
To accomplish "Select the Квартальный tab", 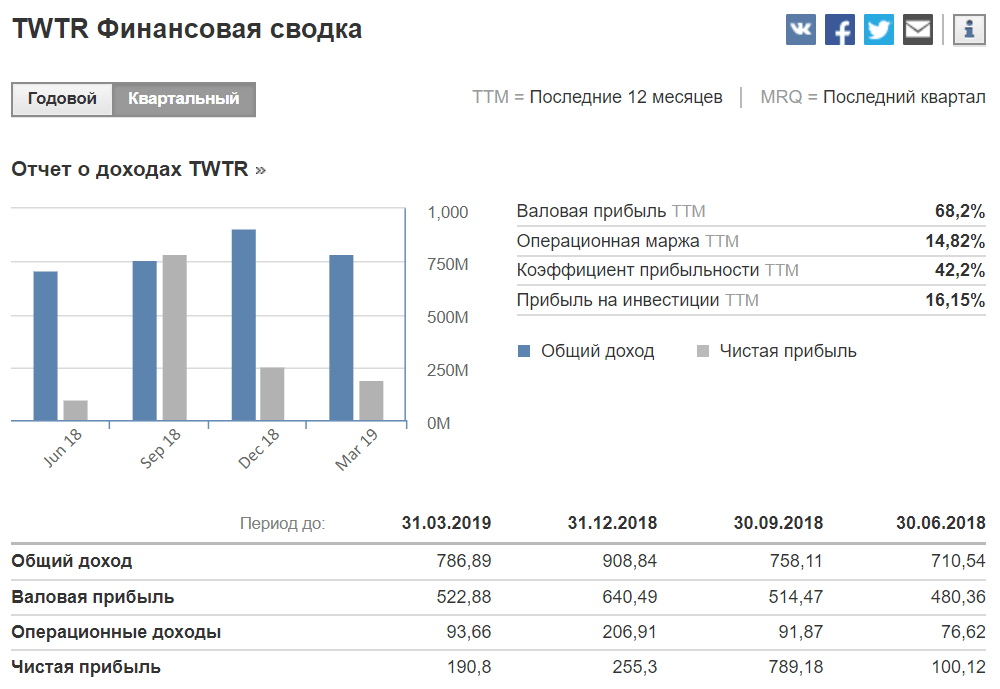I will point(184,100).
